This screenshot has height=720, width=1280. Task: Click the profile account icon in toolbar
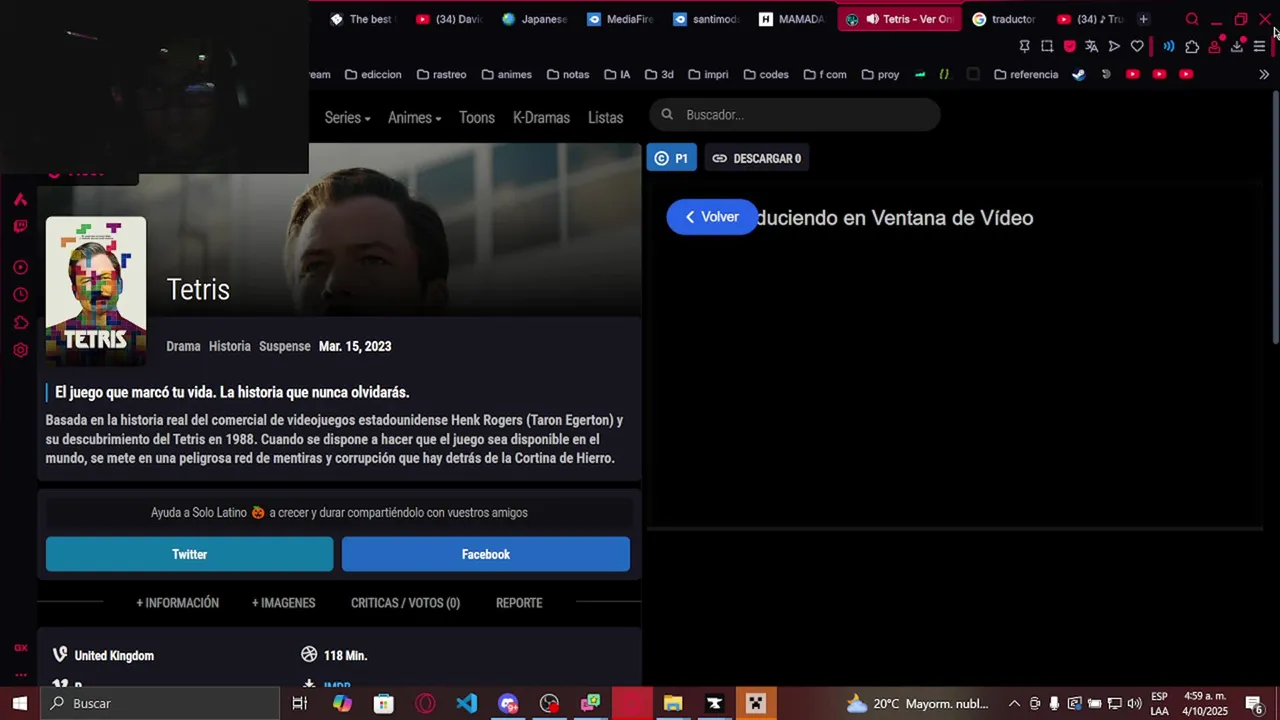pyautogui.click(x=1214, y=46)
